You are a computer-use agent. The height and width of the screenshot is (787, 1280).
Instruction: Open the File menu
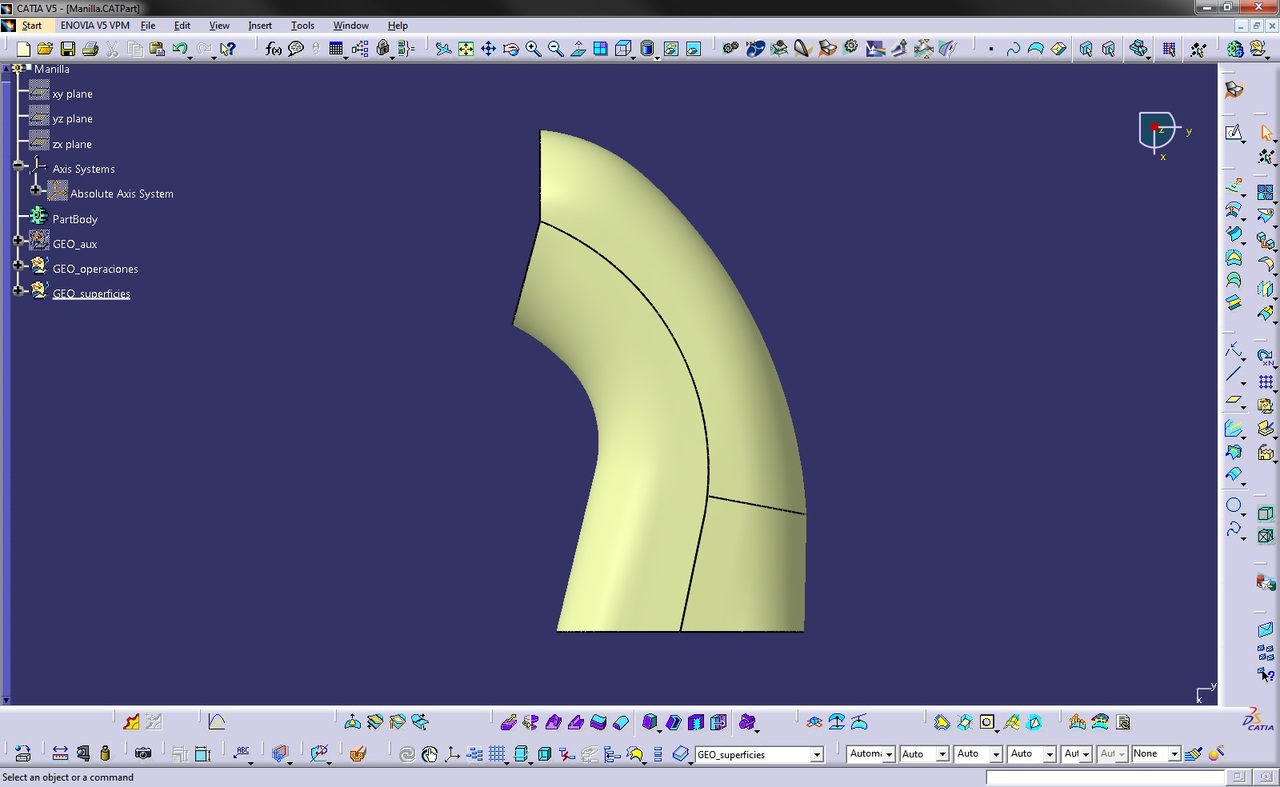click(148, 25)
